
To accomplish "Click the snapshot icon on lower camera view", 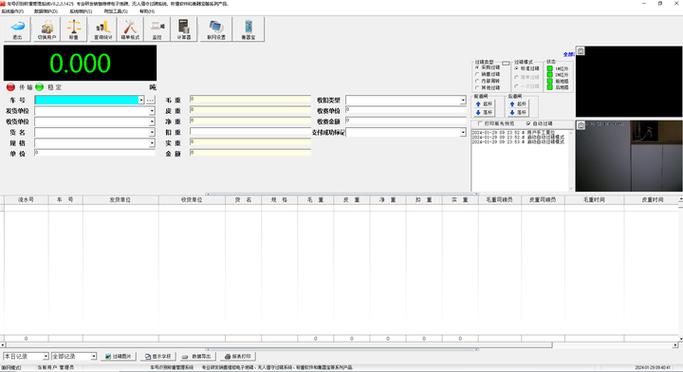I will (581, 125).
